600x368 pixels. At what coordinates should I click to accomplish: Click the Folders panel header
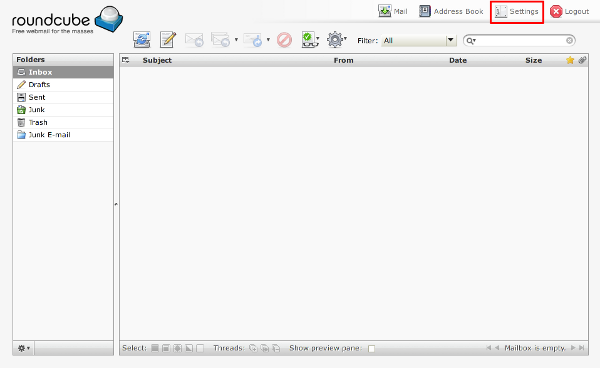(x=63, y=59)
